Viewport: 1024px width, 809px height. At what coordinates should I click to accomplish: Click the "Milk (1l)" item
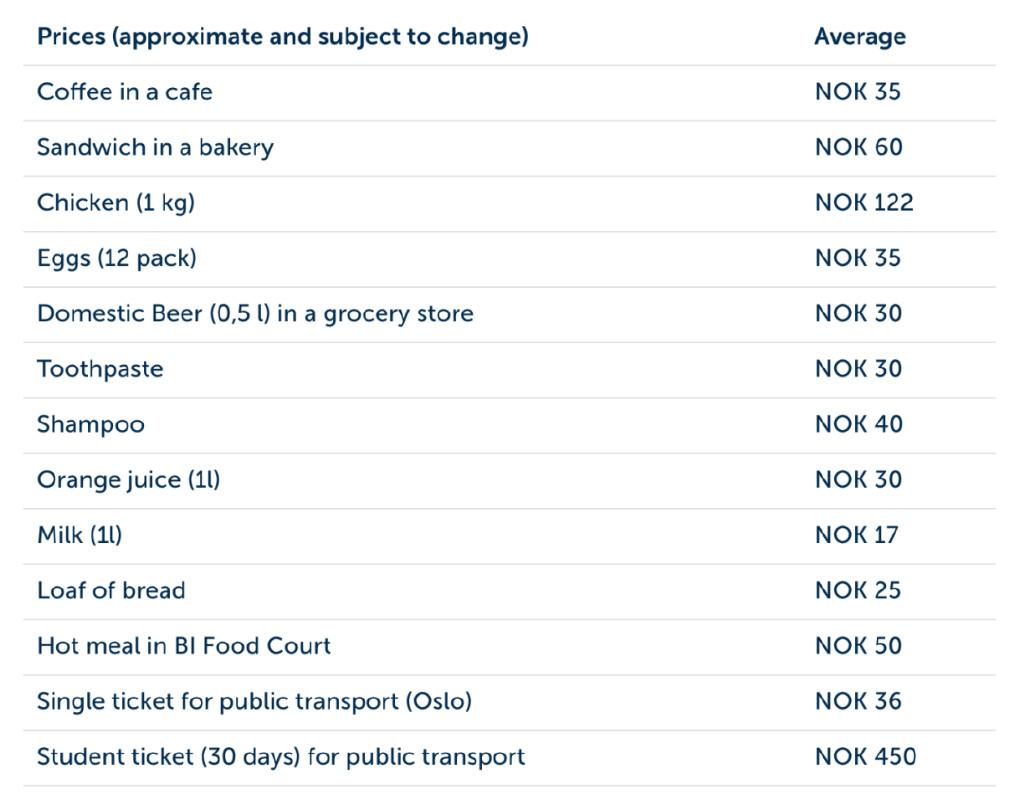pyautogui.click(x=79, y=535)
